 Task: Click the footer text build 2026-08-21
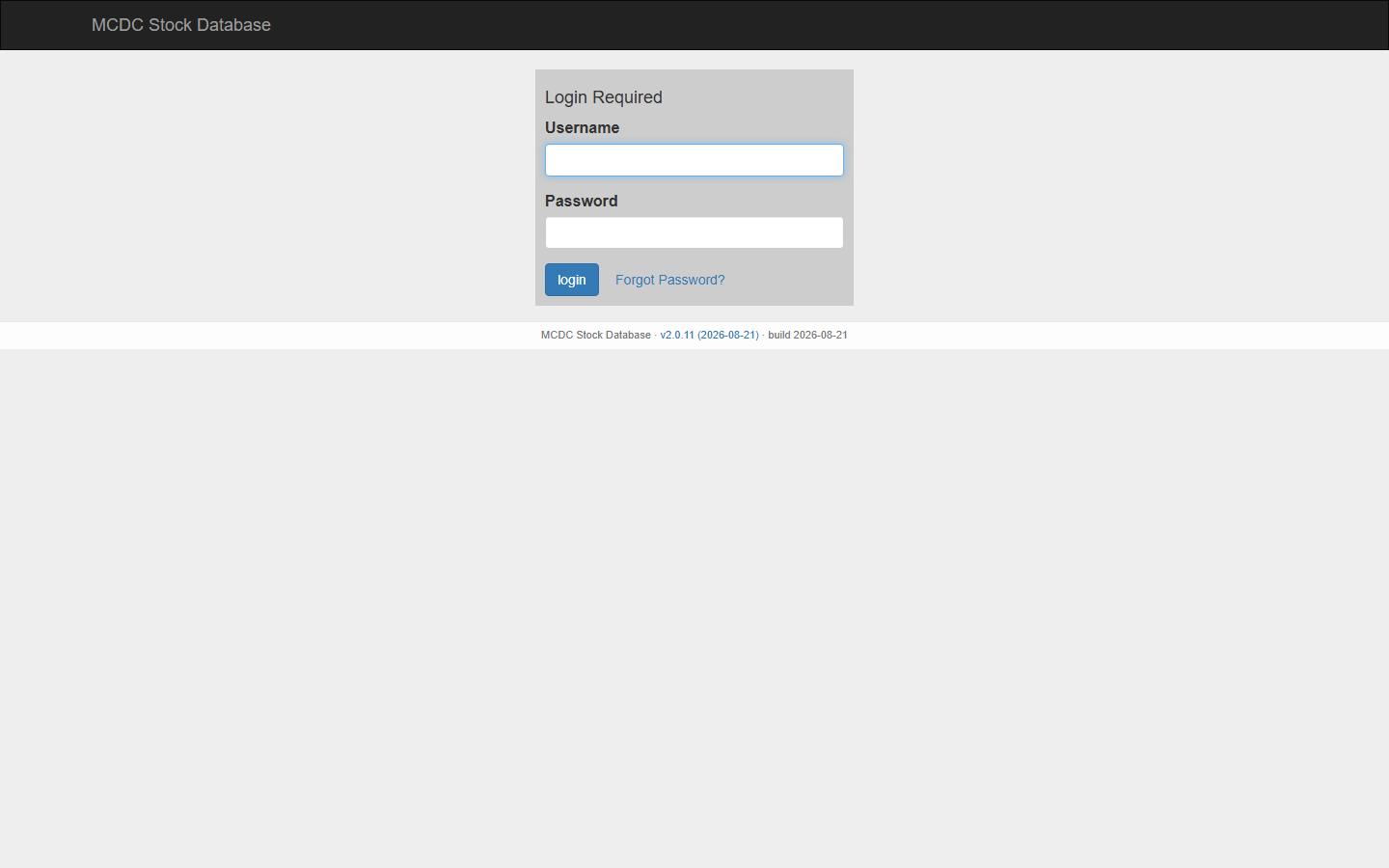808,335
